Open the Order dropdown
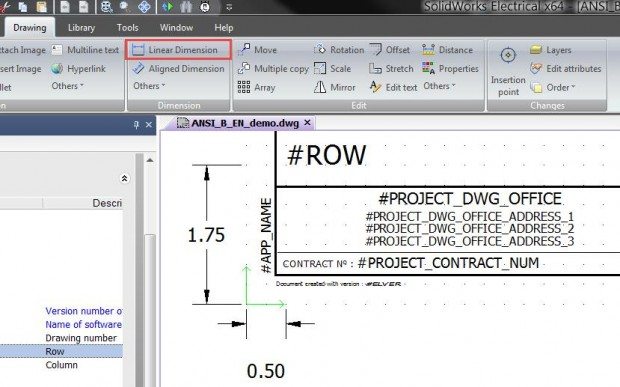 pos(553,87)
